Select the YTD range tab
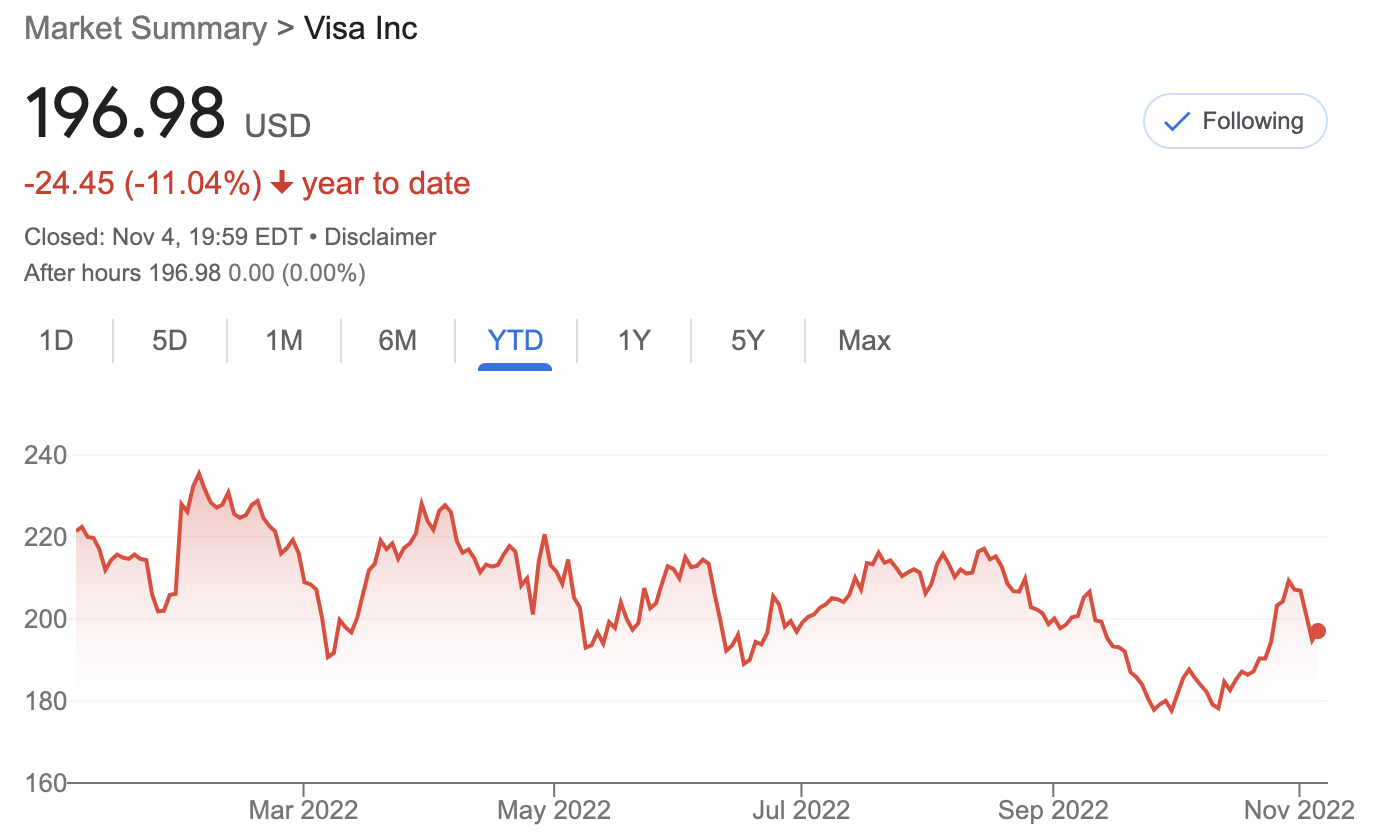 pos(515,341)
